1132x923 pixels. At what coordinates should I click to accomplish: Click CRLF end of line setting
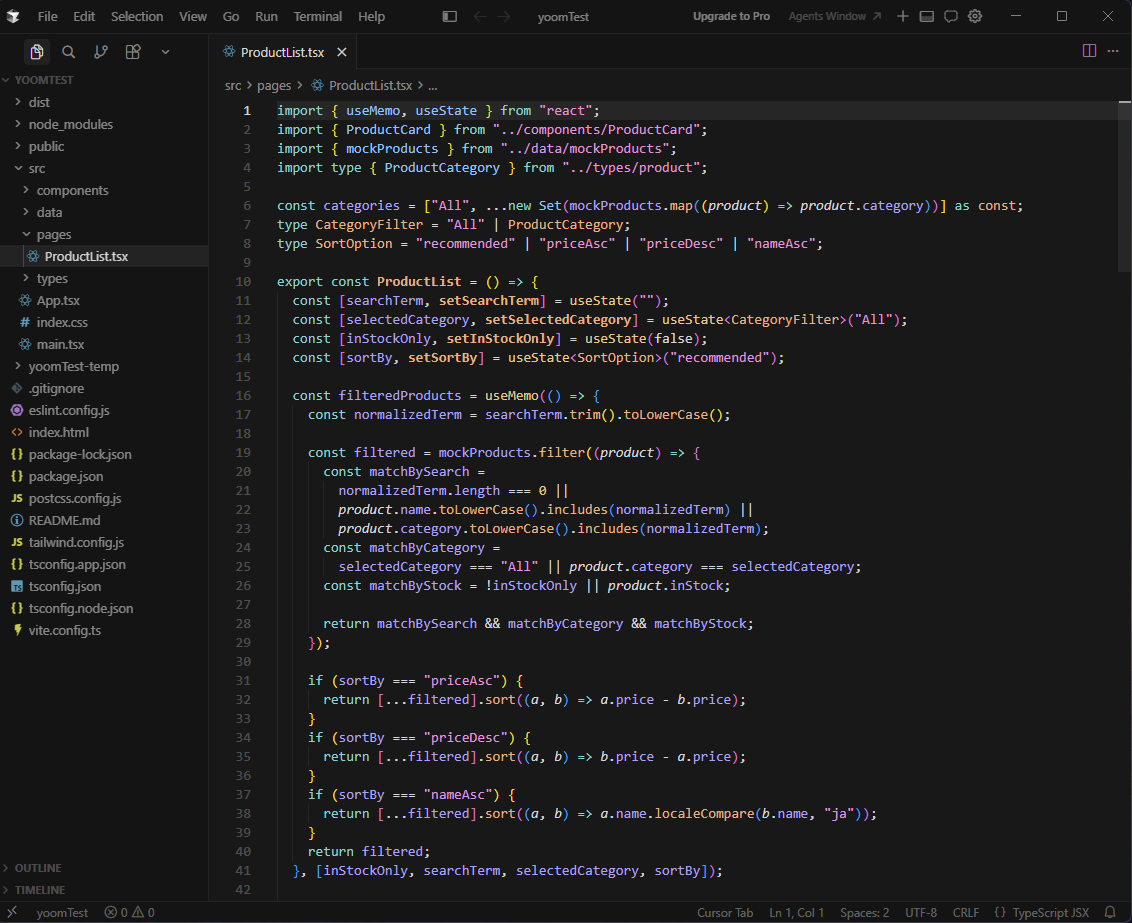click(x=965, y=913)
